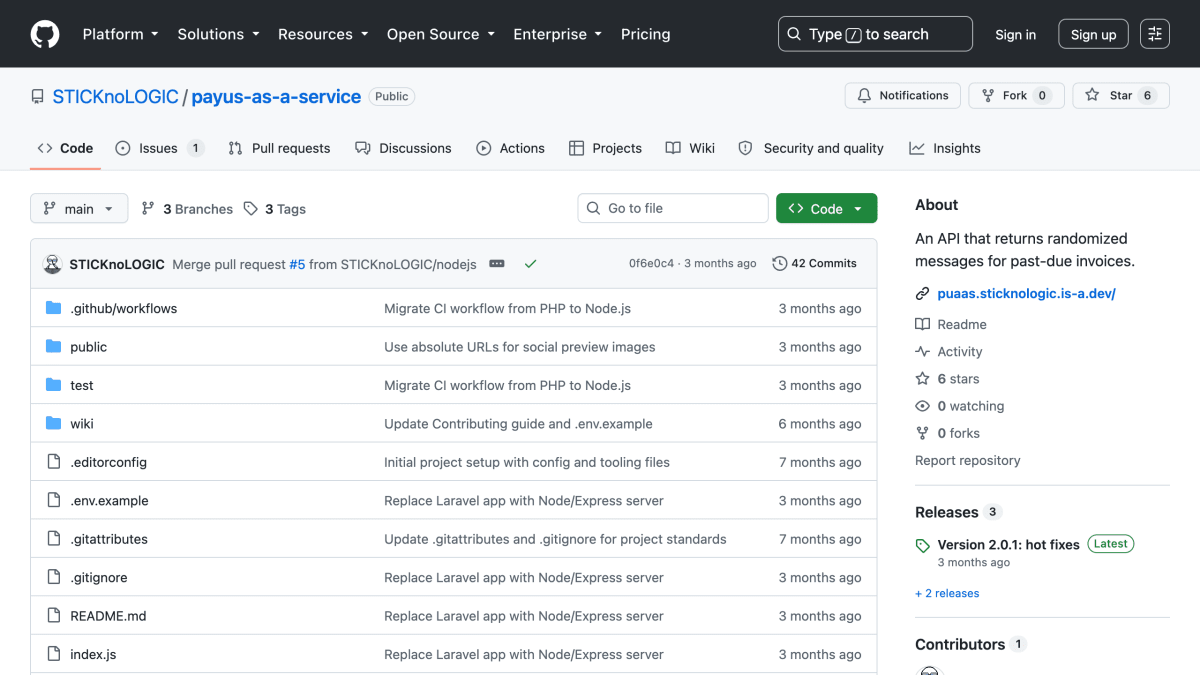Open the Pricing page
This screenshot has width=1200, height=675.
click(x=646, y=34)
